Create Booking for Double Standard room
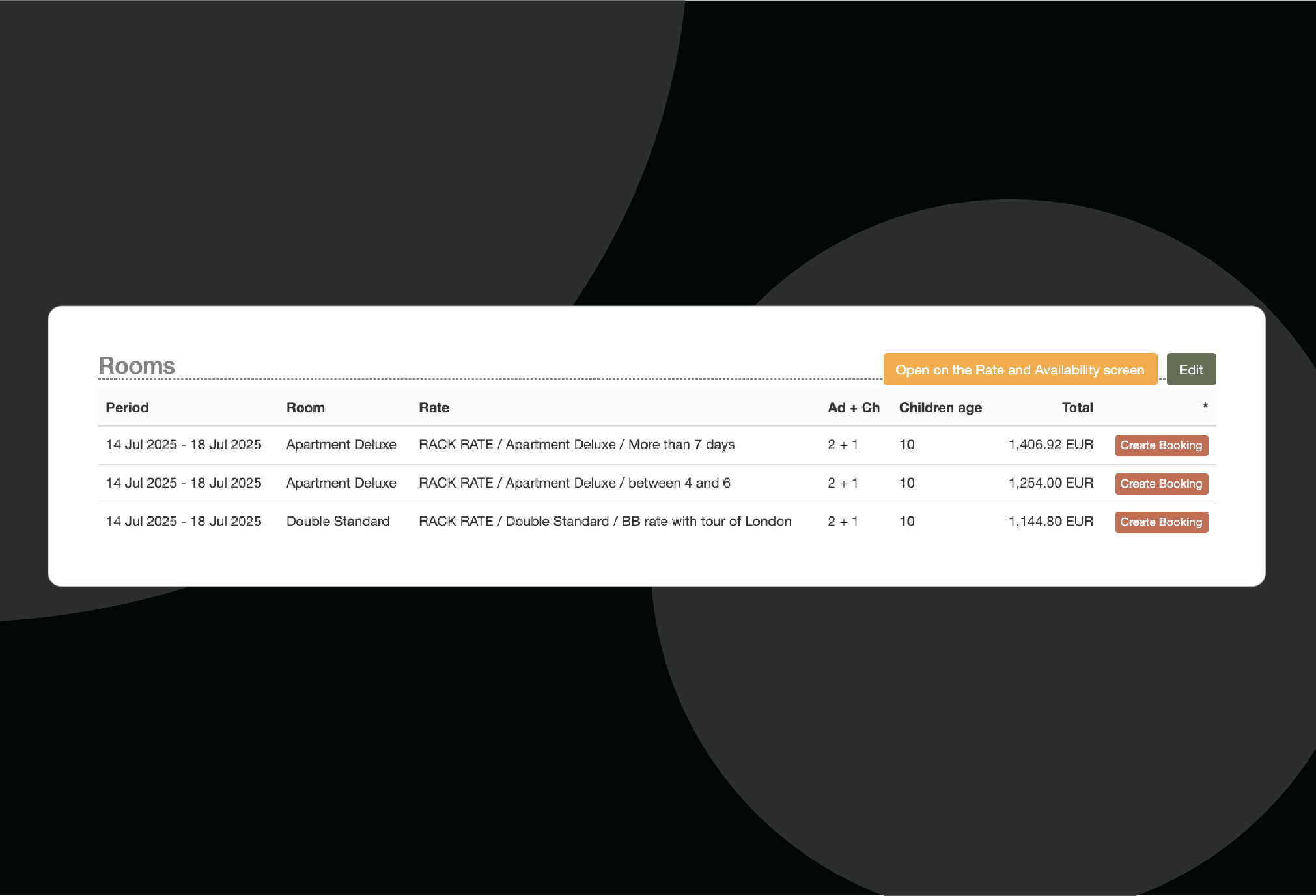Image resolution: width=1316 pixels, height=896 pixels. click(x=1161, y=522)
